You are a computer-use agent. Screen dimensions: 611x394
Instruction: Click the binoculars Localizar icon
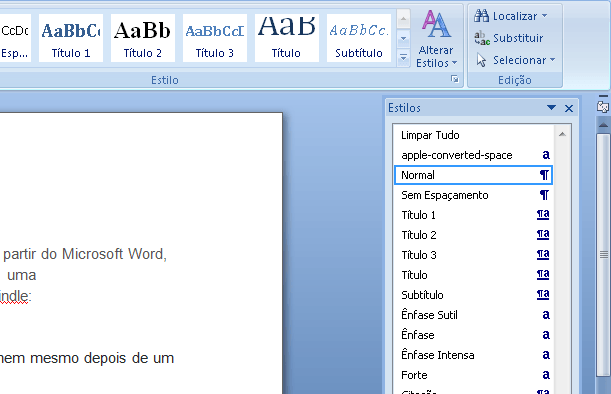pyautogui.click(x=481, y=16)
